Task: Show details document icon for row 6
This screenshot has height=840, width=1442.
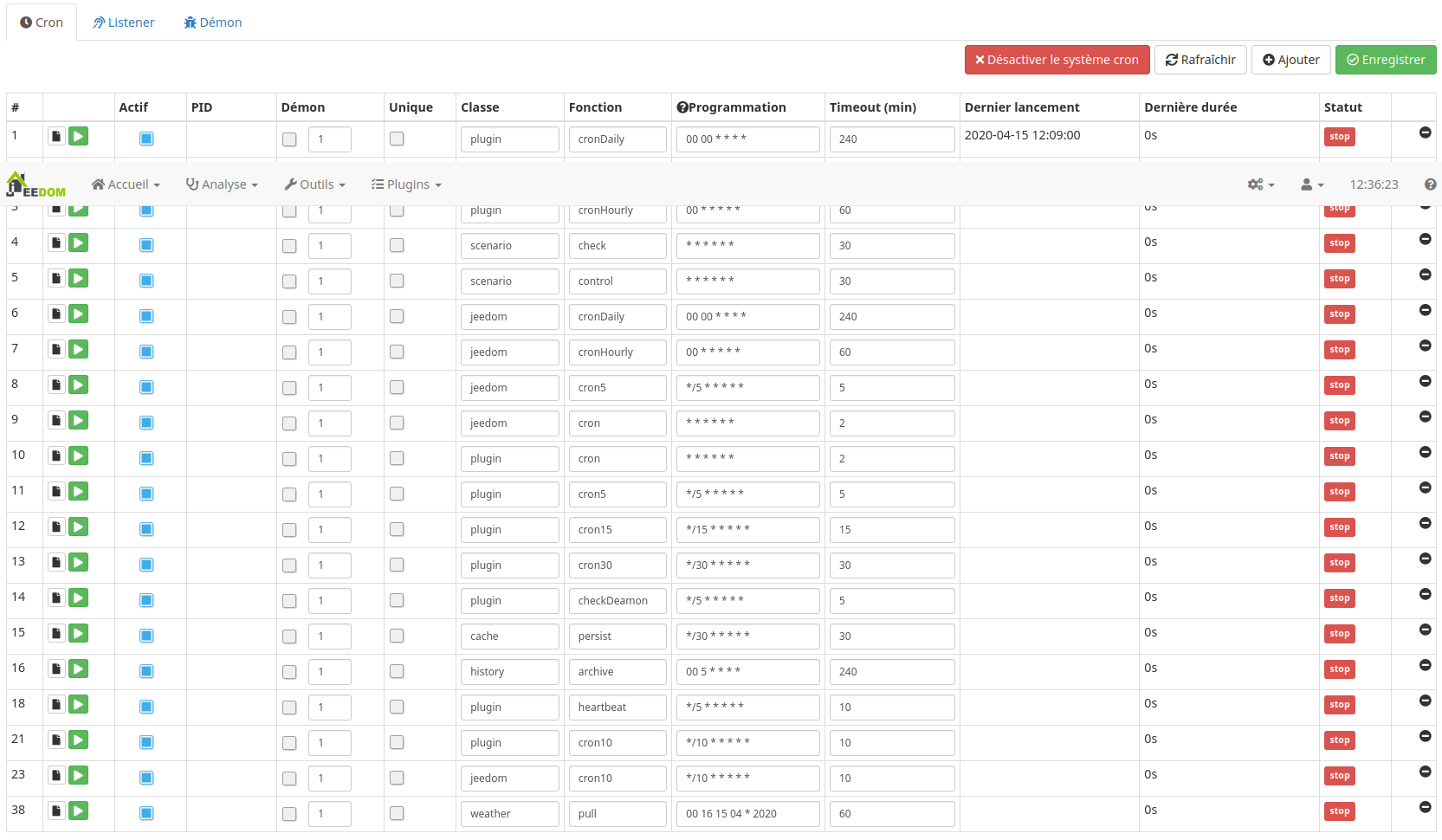Action: click(56, 313)
